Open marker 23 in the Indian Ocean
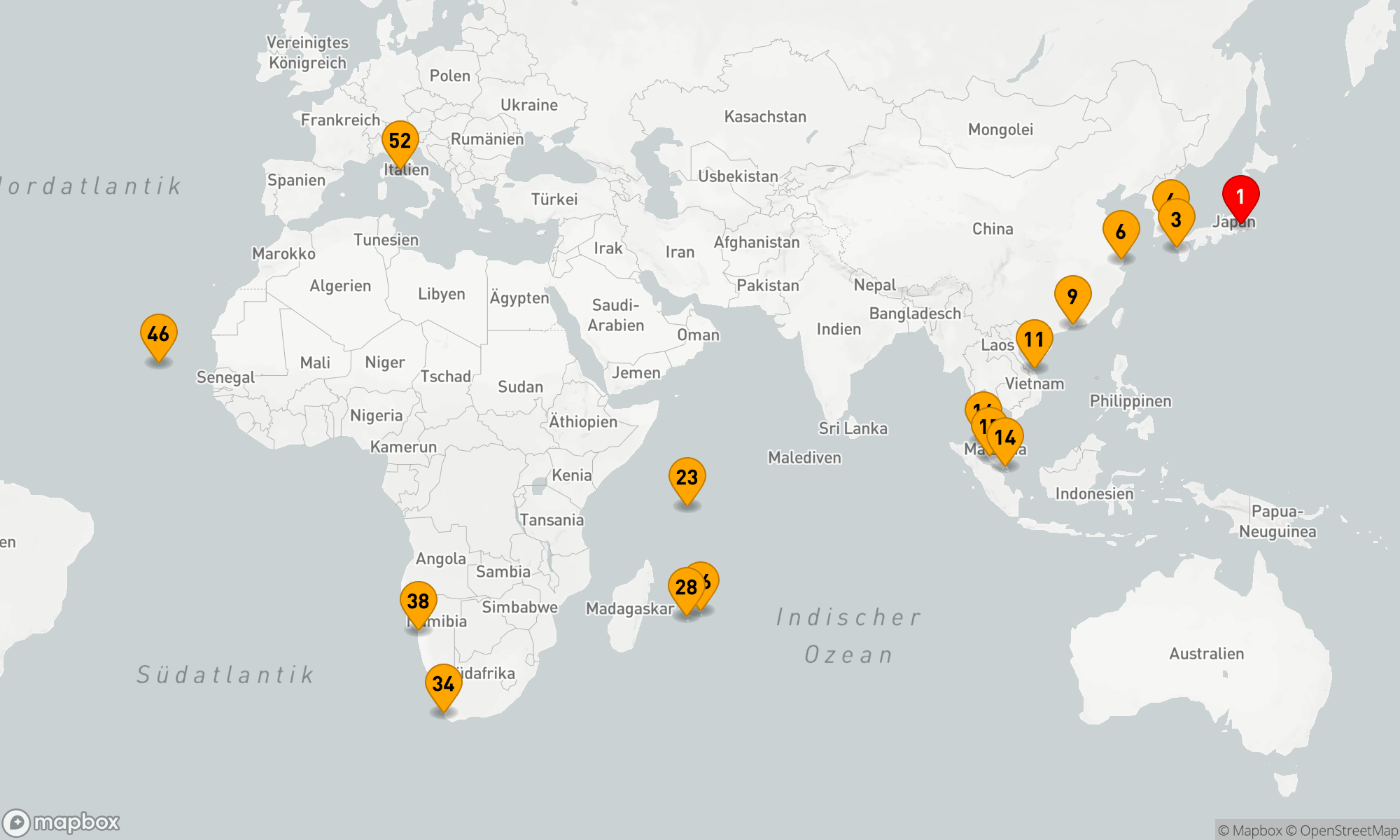Image resolution: width=1400 pixels, height=840 pixels. pyautogui.click(x=687, y=477)
